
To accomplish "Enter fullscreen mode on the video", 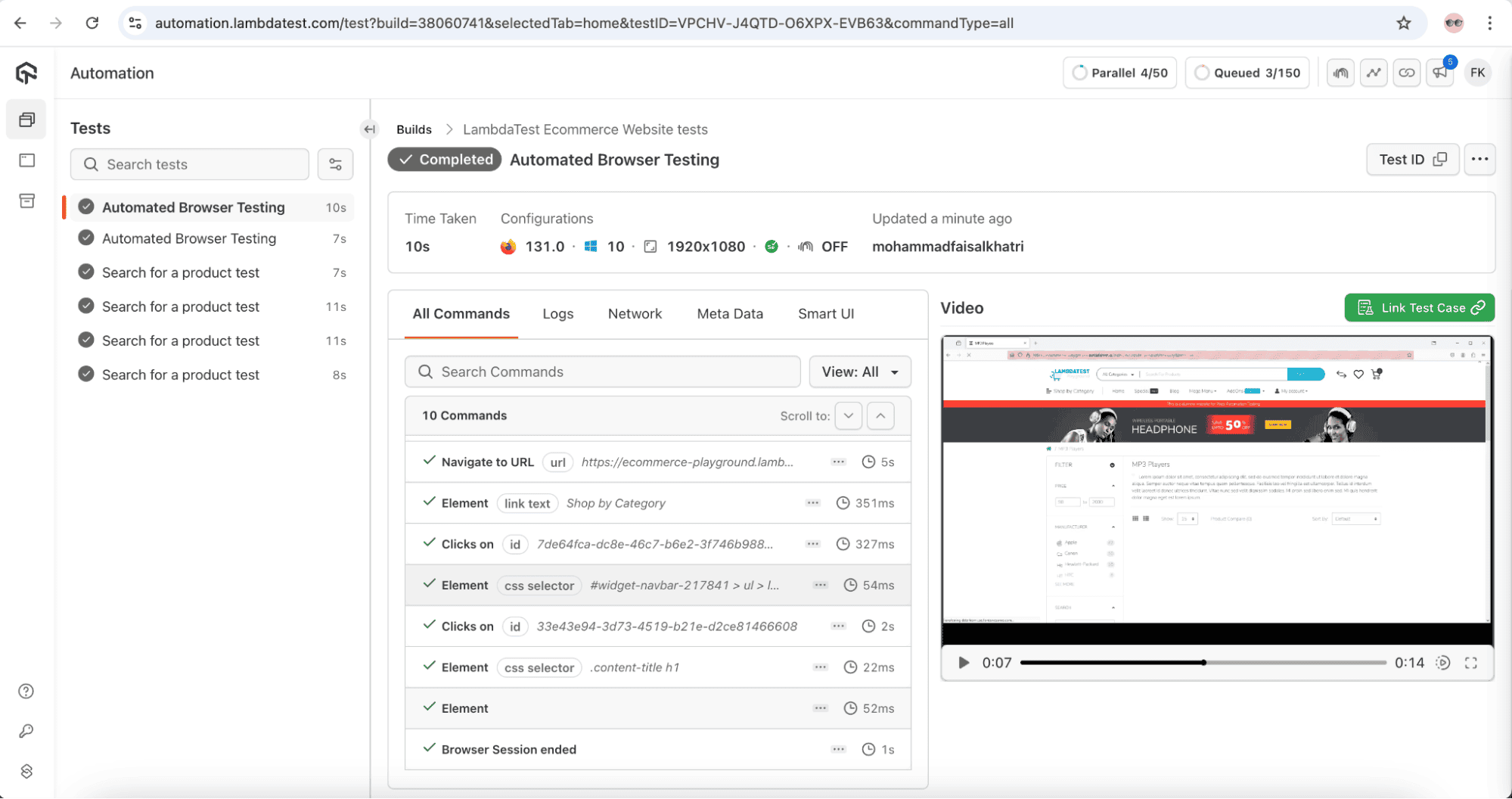I will click(1470, 663).
